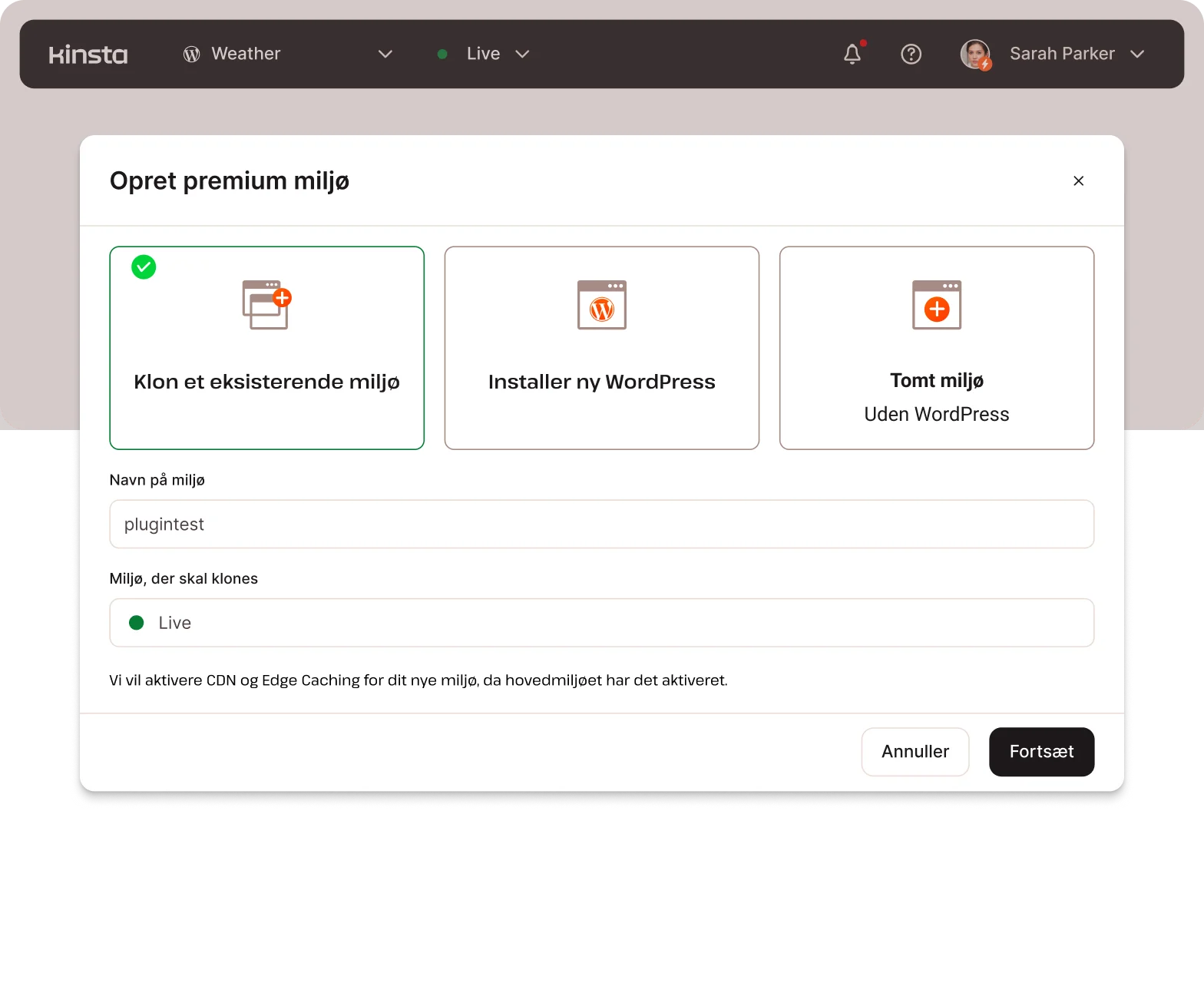1204x983 pixels.
Task: Select Tomt miljø option
Action: (x=937, y=396)
